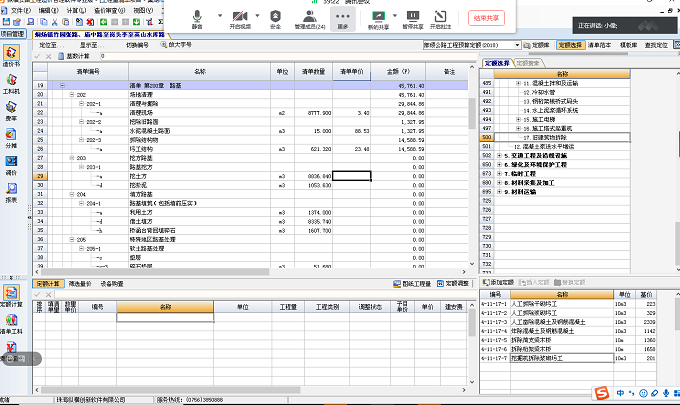This screenshot has height=405, width=680.
Task: Expand the 交通工程及沿线设施 node
Action: [499, 155]
